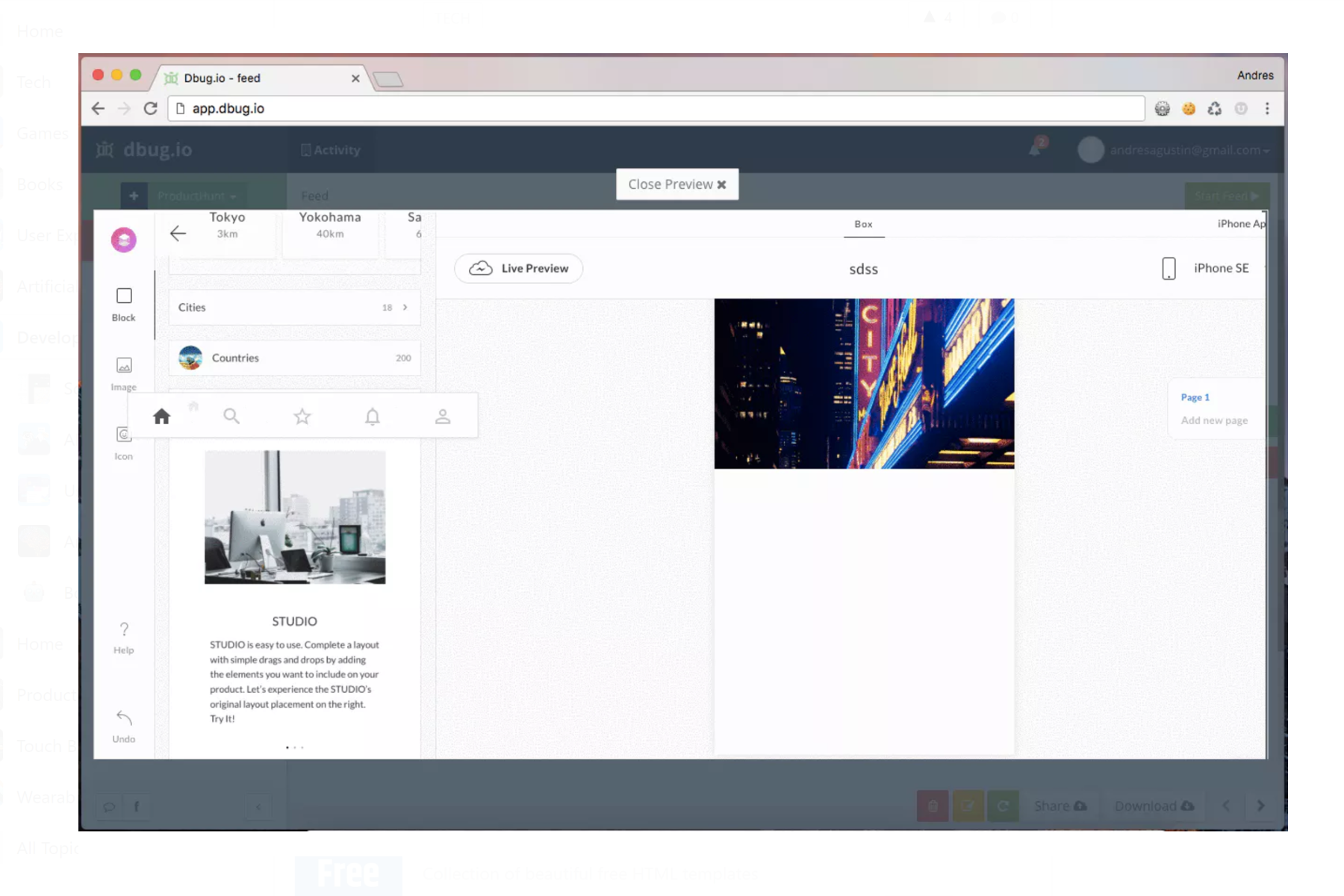Click the back arrow beside Tokyo
Screen dimensions: 1344x896
click(178, 234)
